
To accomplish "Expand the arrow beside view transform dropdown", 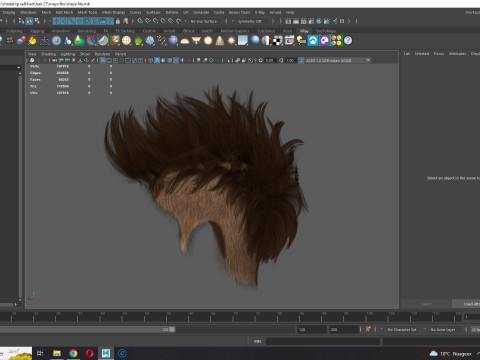I will click(368, 60).
